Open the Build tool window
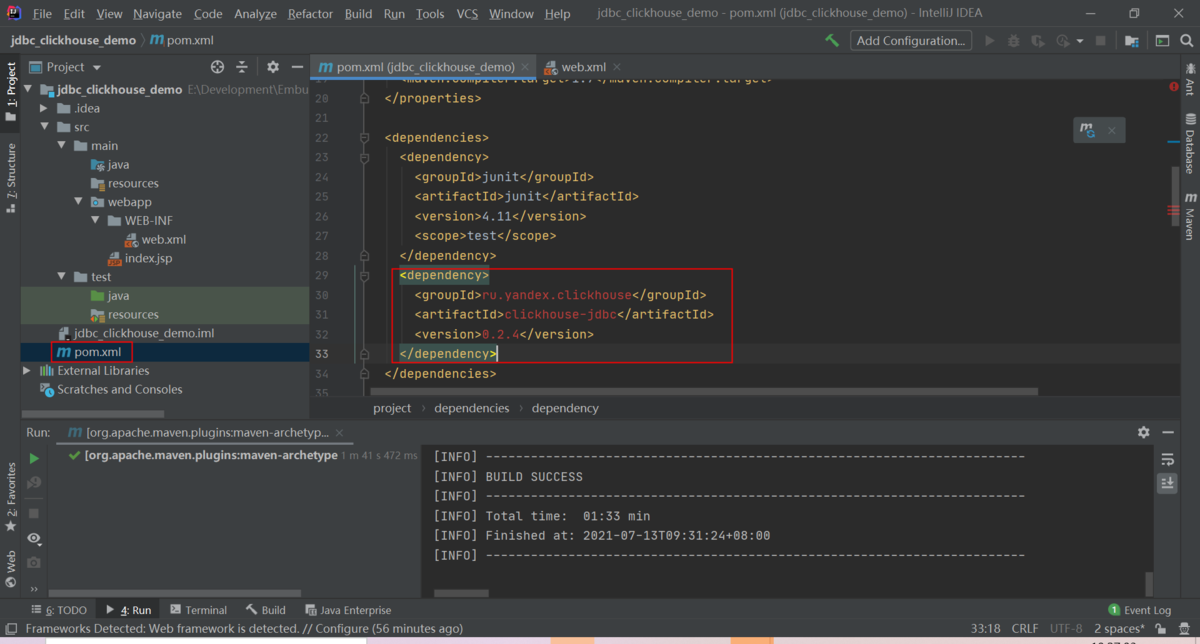 (x=265, y=610)
